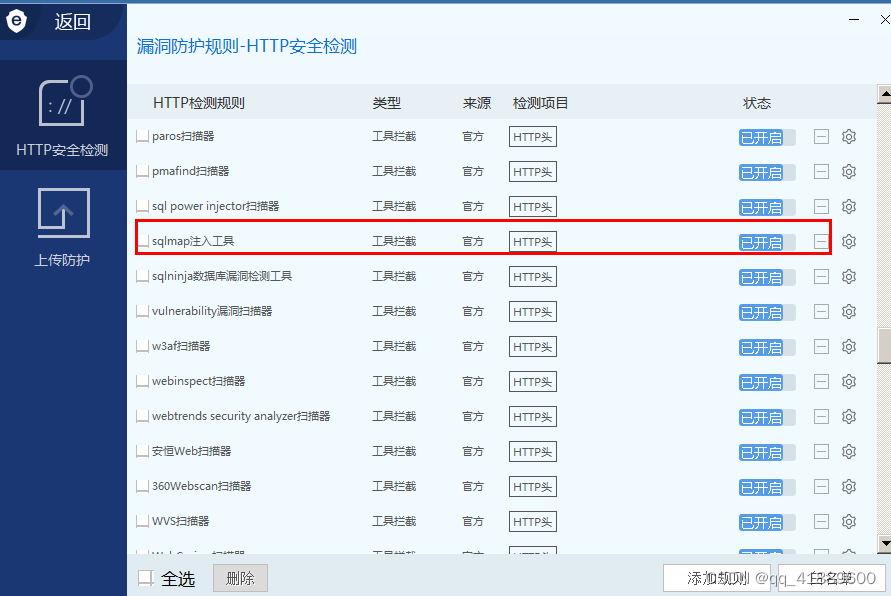Click the HTTP检测规则 column header
The image size is (891, 596).
click(199, 103)
